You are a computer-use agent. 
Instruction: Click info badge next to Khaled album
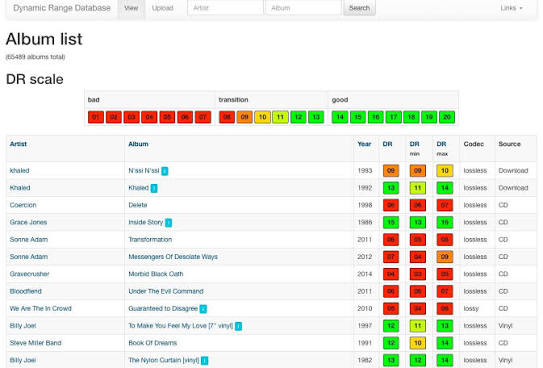coord(154,188)
